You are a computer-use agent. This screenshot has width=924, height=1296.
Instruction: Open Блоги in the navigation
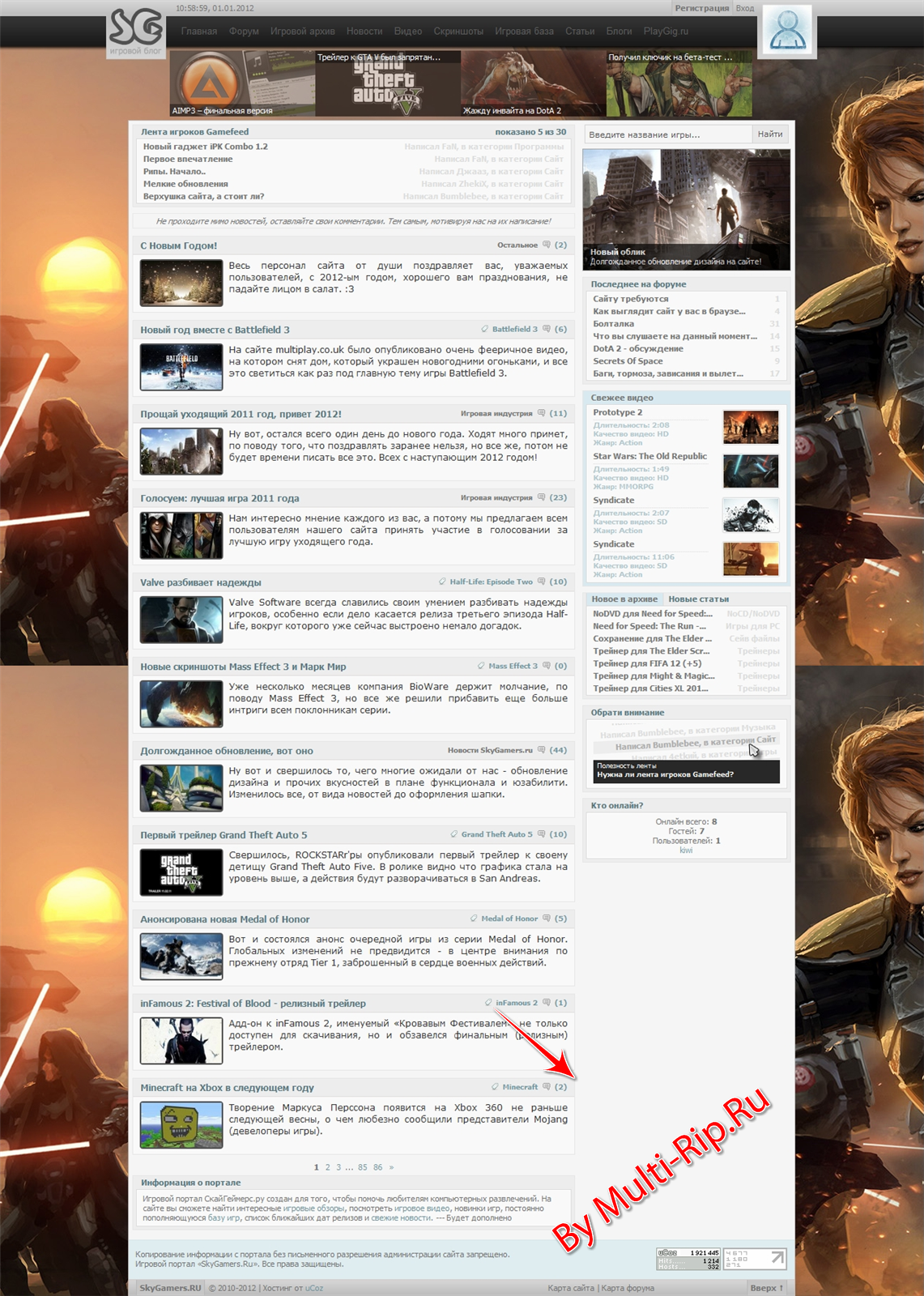(x=619, y=32)
